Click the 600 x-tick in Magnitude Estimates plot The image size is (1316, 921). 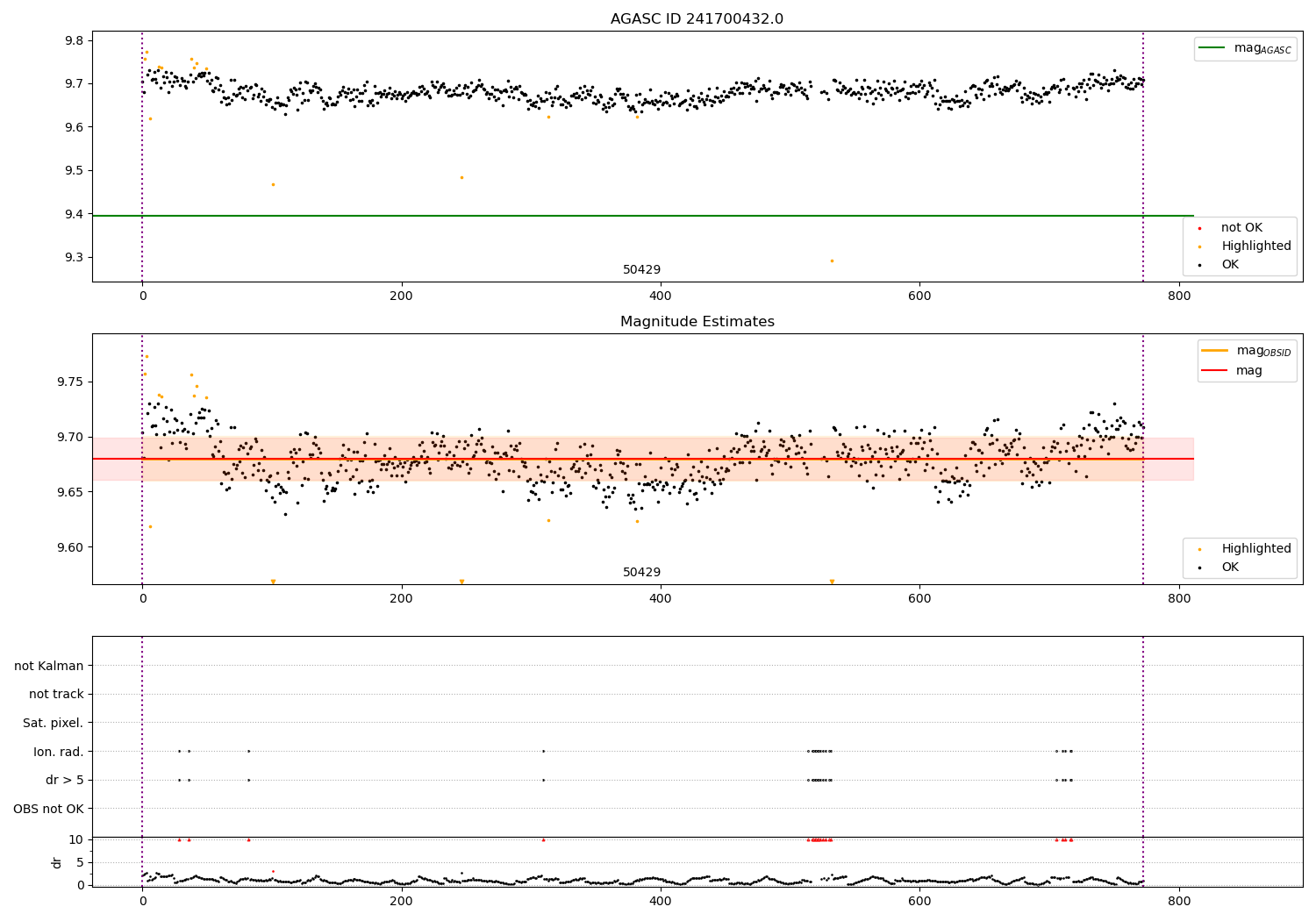pos(919,598)
